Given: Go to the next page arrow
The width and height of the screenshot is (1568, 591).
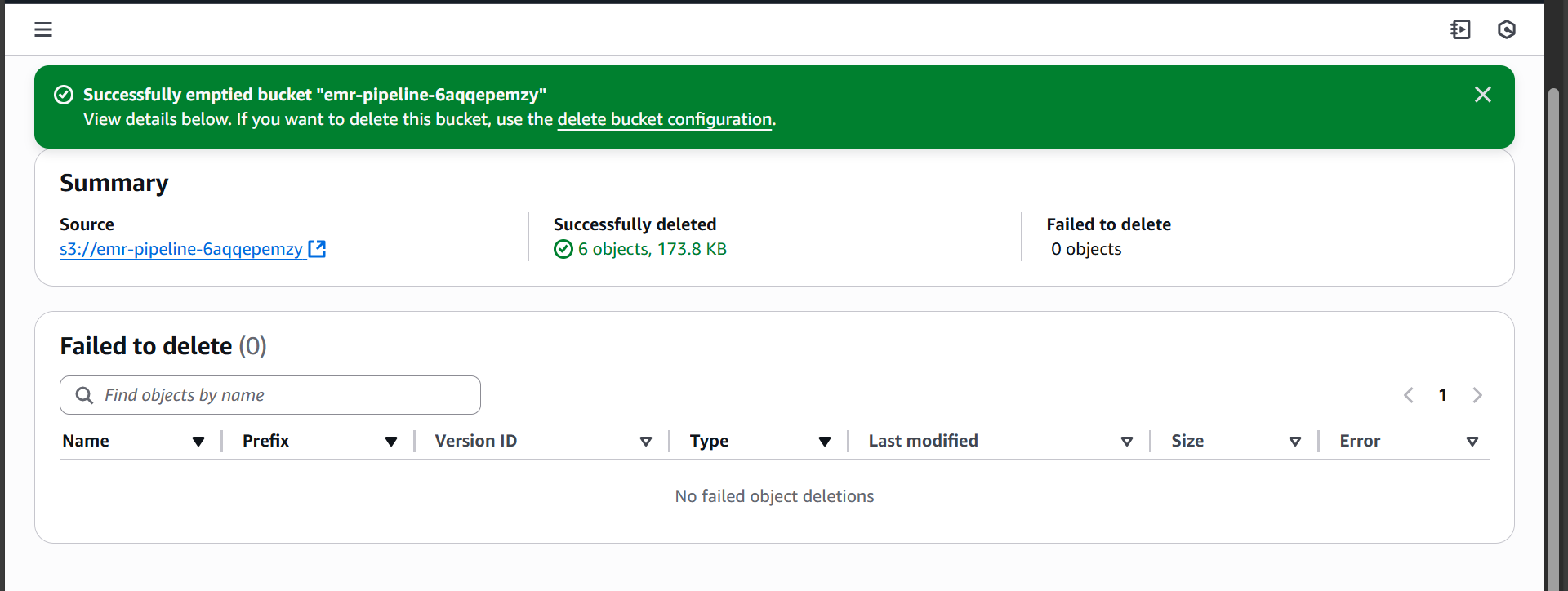Looking at the screenshot, I should (x=1477, y=395).
